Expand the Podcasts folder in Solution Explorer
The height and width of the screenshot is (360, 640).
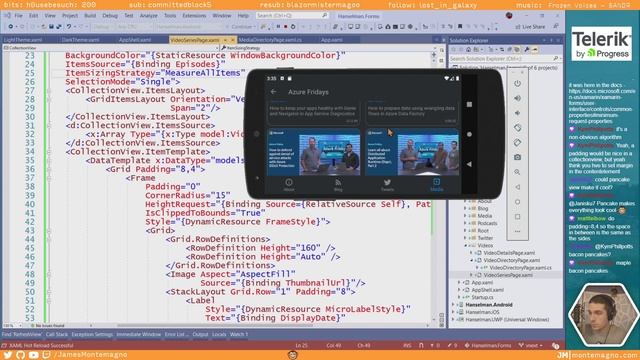tap(465, 223)
